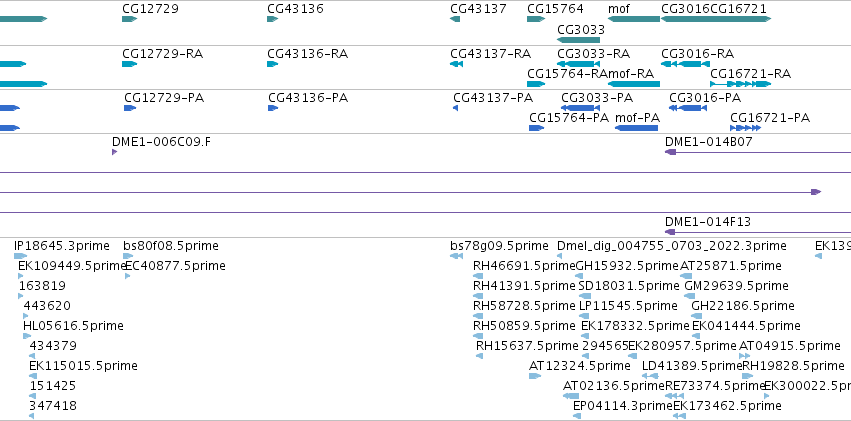The height and width of the screenshot is (421, 851).
Task: Select transcript CG12729-RA
Action: coord(129,64)
